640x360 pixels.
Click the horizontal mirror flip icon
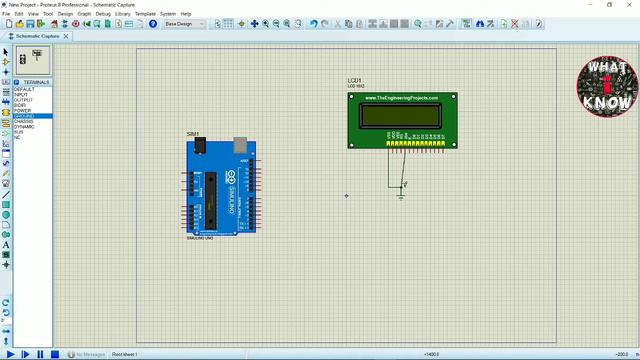[6, 331]
